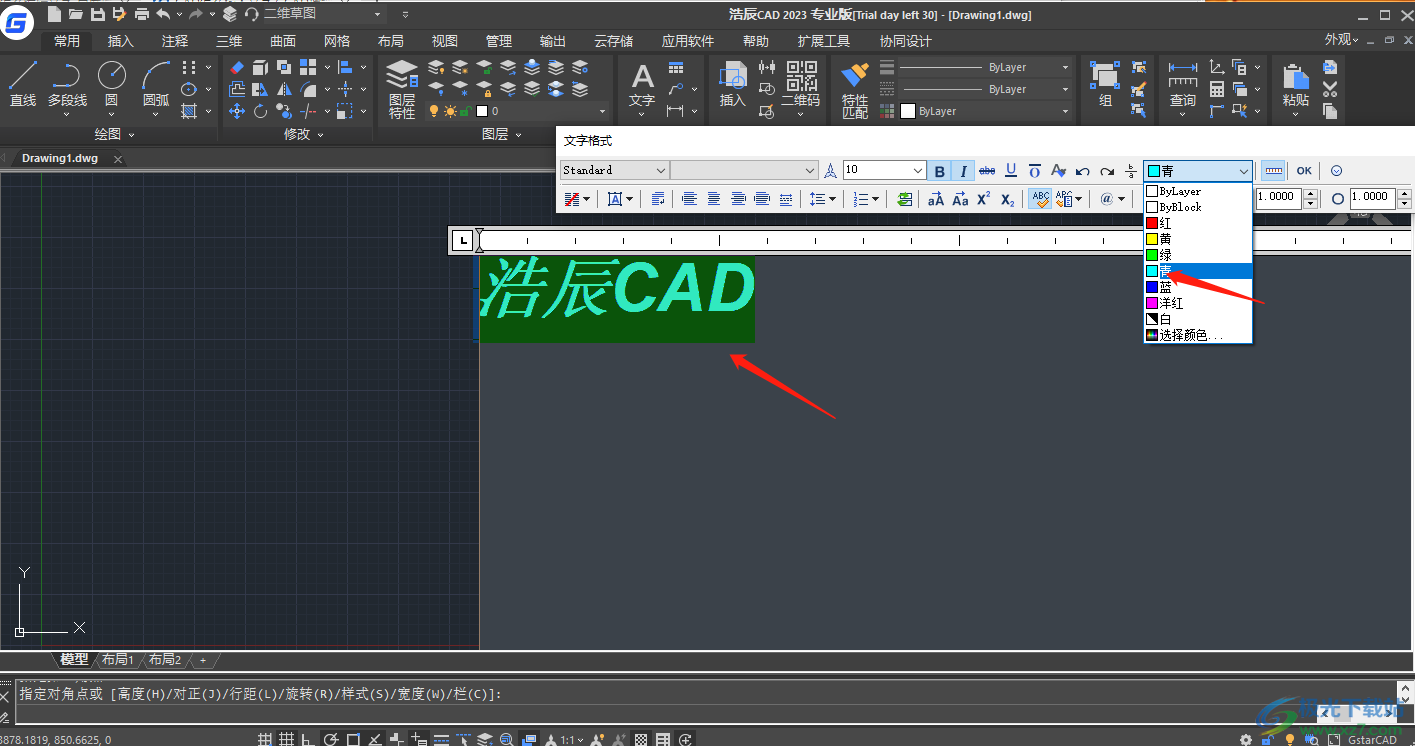Toggle layer 0 lightbulb on/off icon
This screenshot has height=746, width=1415.
434,111
